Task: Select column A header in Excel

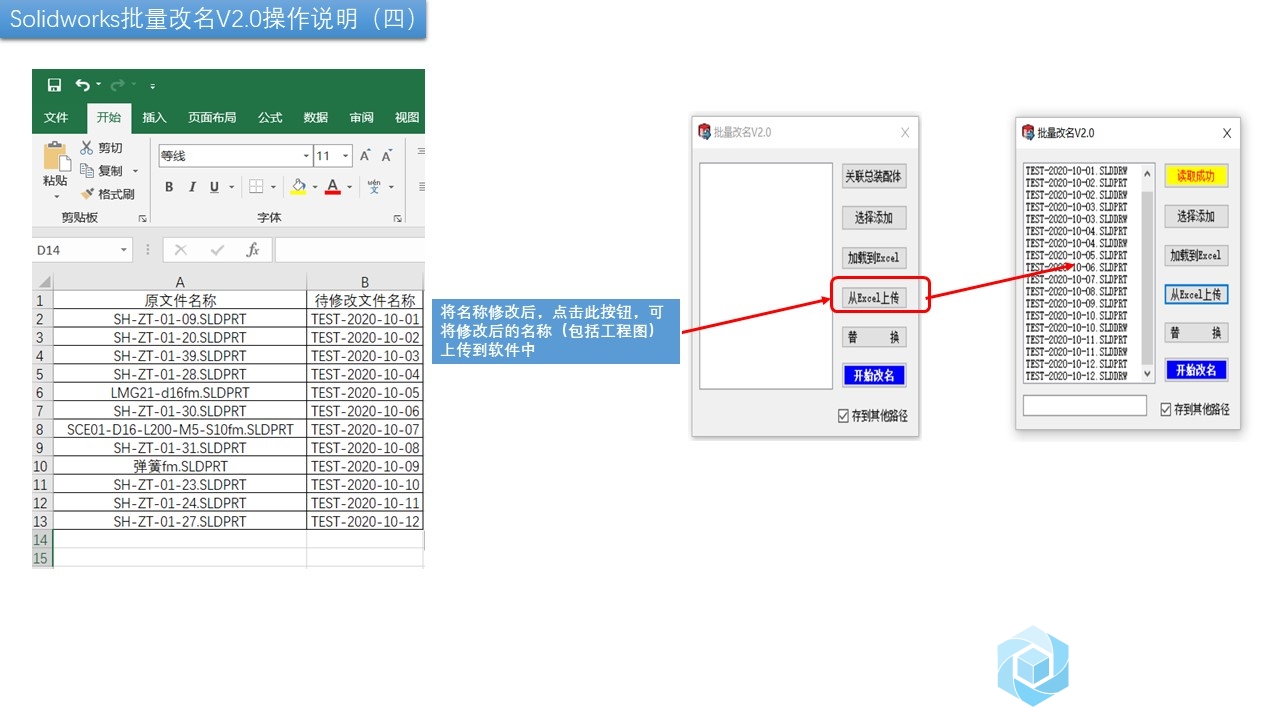Action: pos(180,282)
